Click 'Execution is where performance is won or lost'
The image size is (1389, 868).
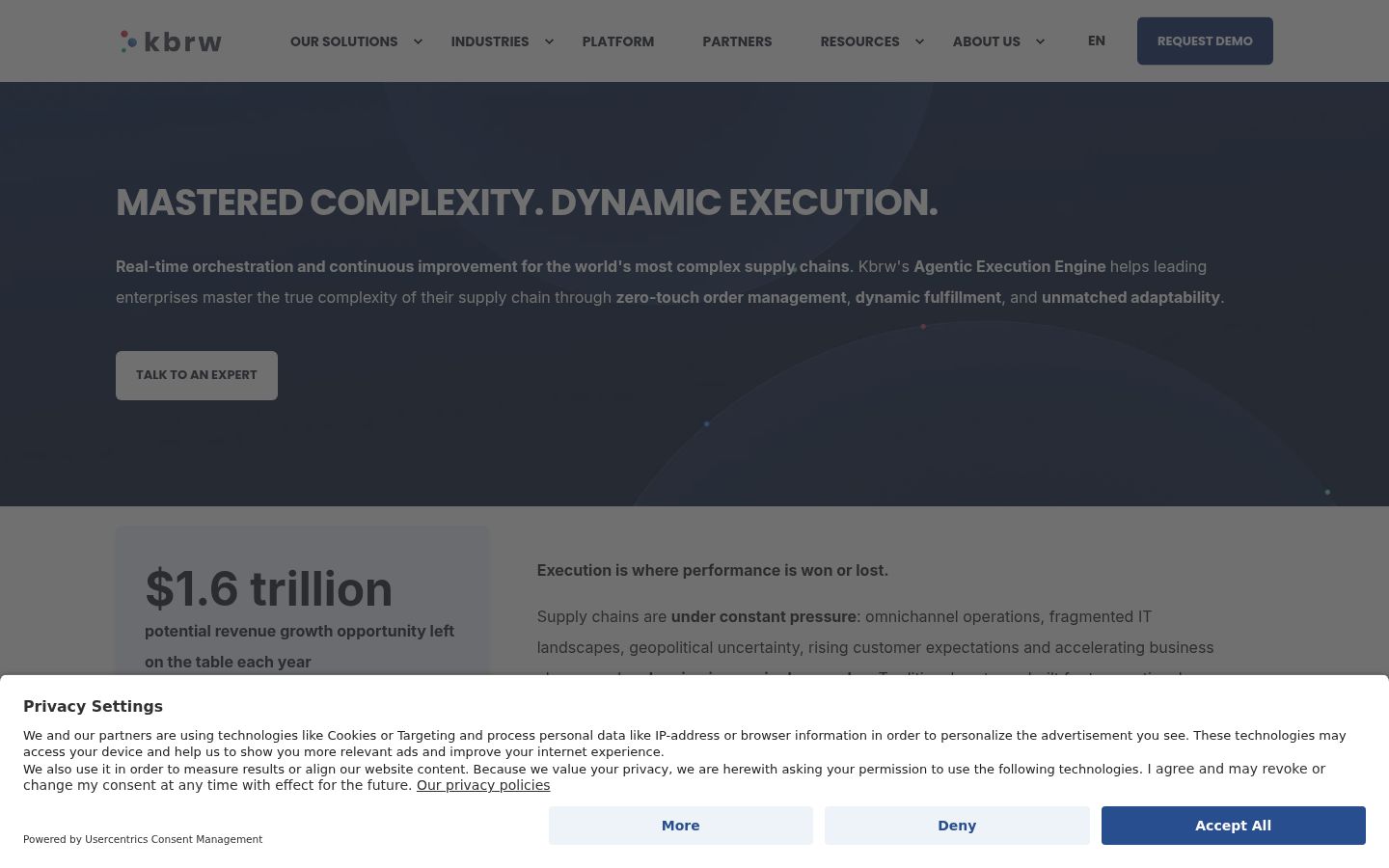tap(713, 570)
